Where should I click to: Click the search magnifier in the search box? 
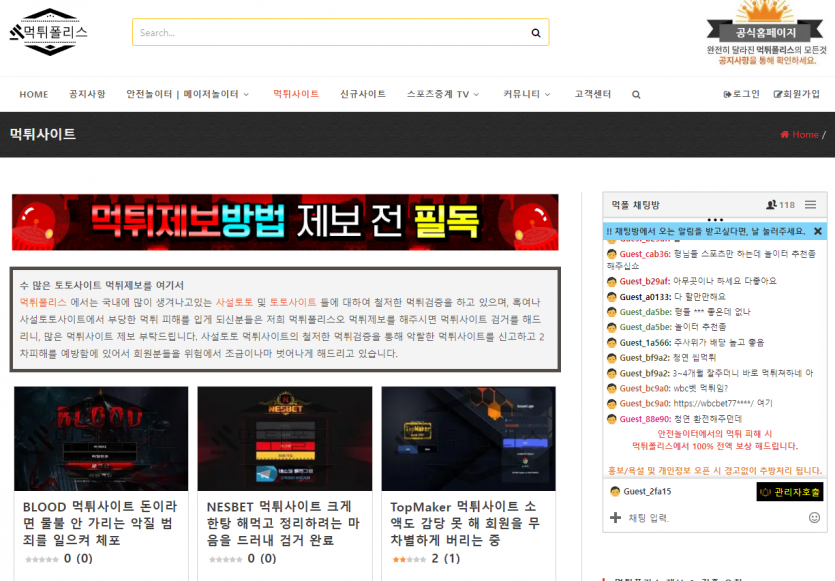(x=536, y=33)
